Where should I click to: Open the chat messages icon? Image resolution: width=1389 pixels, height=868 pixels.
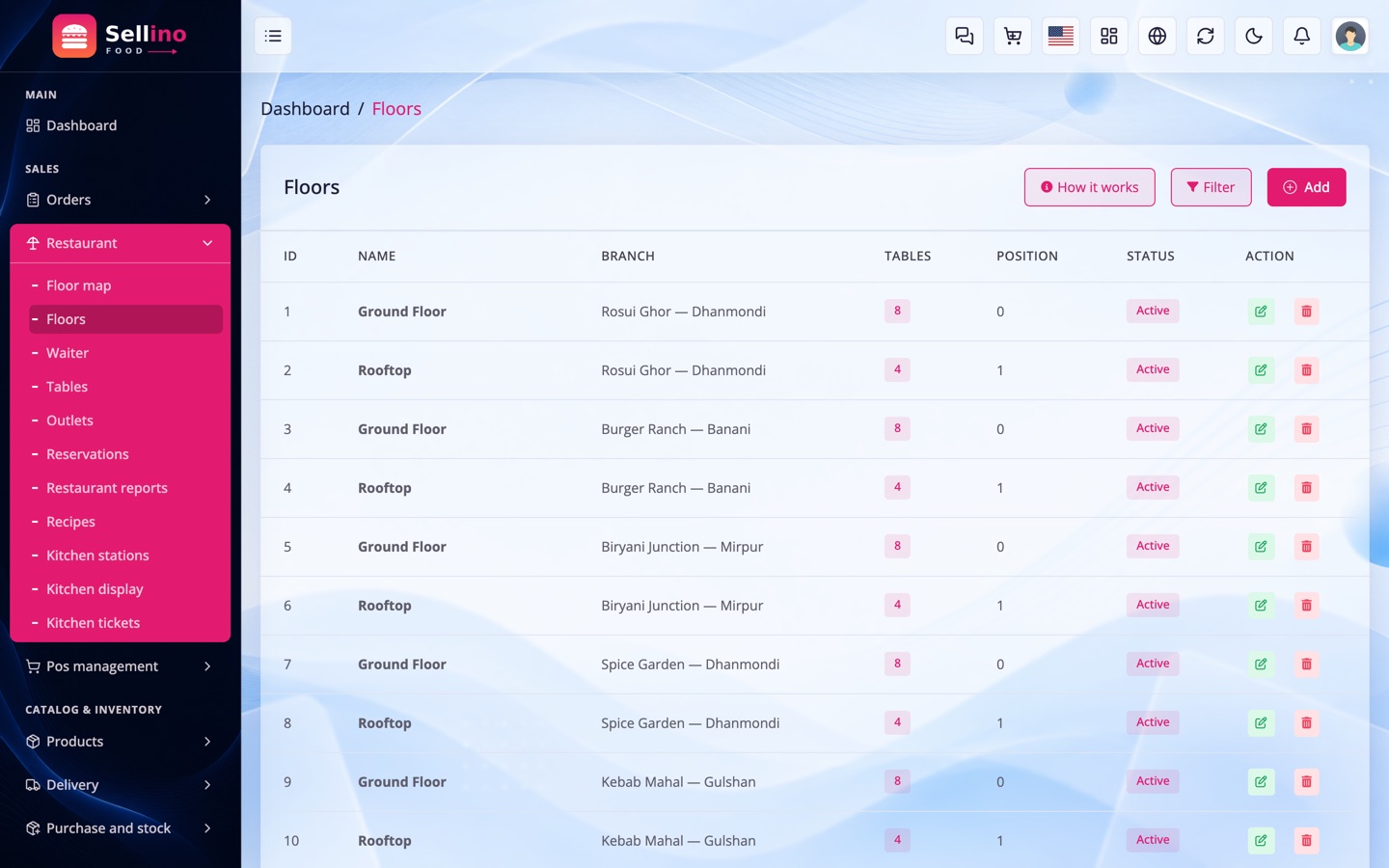[x=965, y=36]
